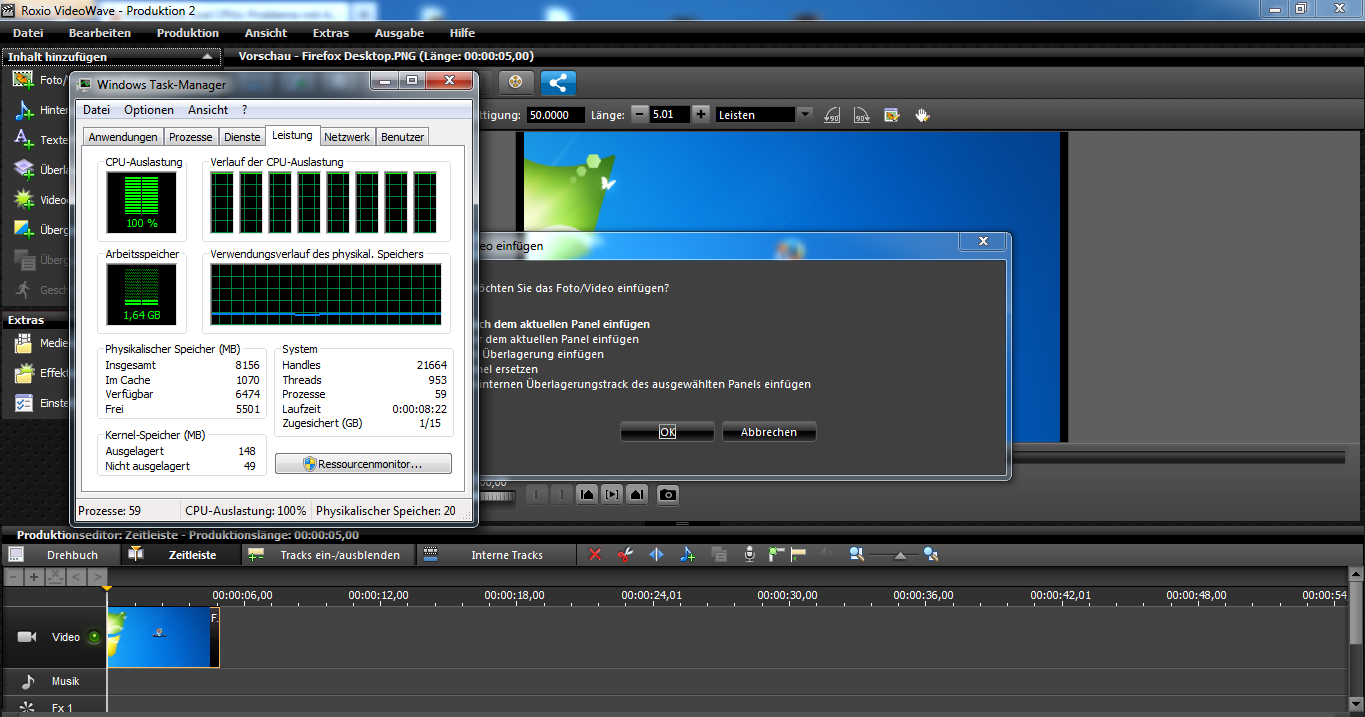Click the marker flag icon in timeline toolbar
The height and width of the screenshot is (717, 1365).
point(798,554)
